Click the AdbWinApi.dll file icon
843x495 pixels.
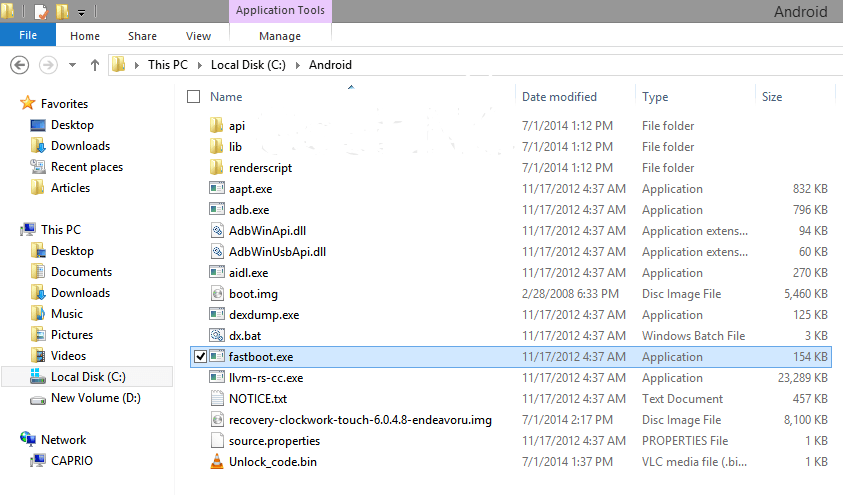217,231
